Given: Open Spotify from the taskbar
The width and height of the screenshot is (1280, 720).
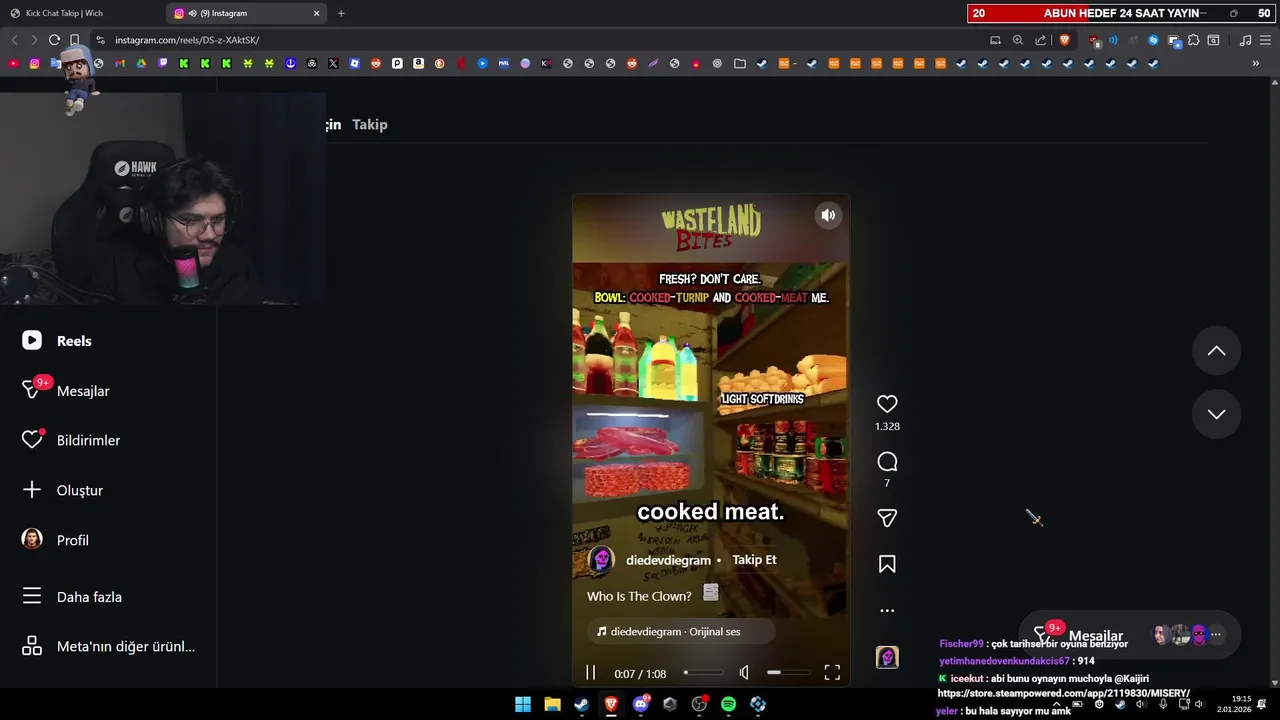Looking at the screenshot, I should [x=728, y=704].
